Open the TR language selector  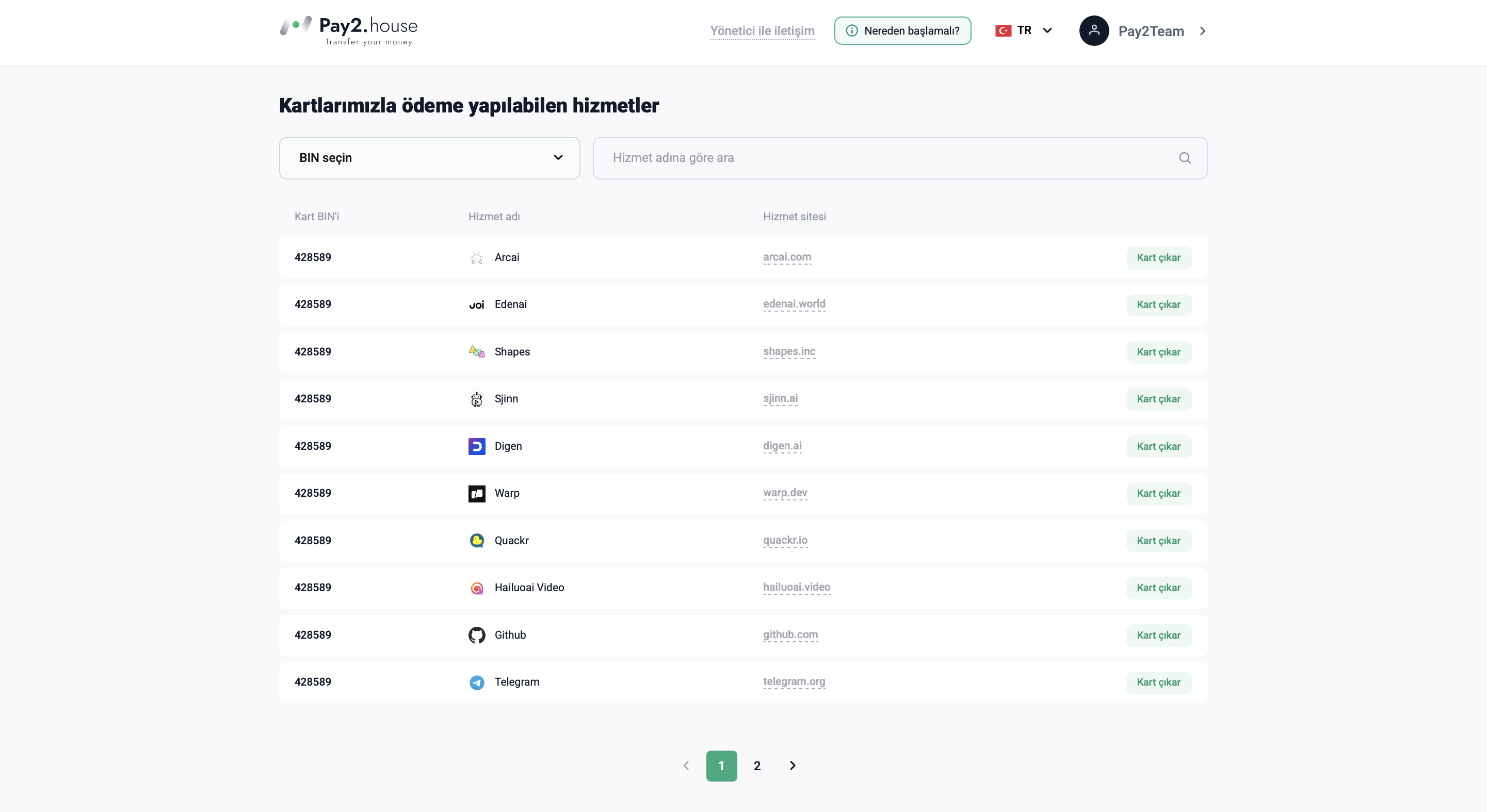(1024, 30)
